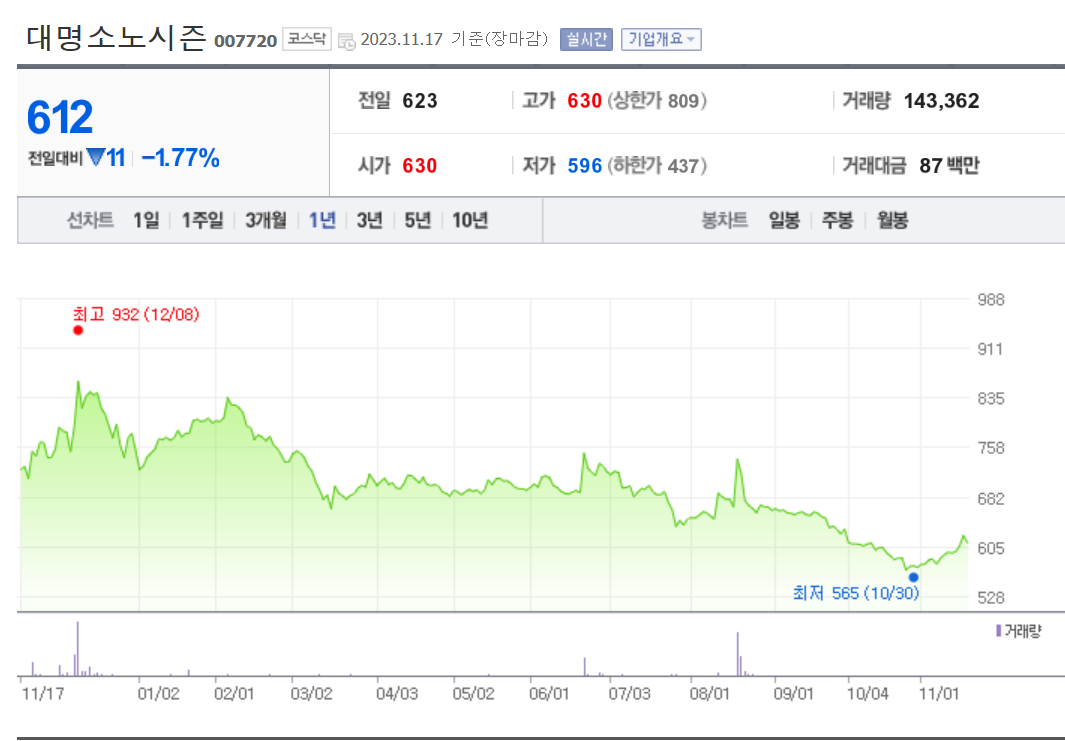Select the 10년 line chart tab
Viewport: 1065px width, 741px height.
pos(470,220)
